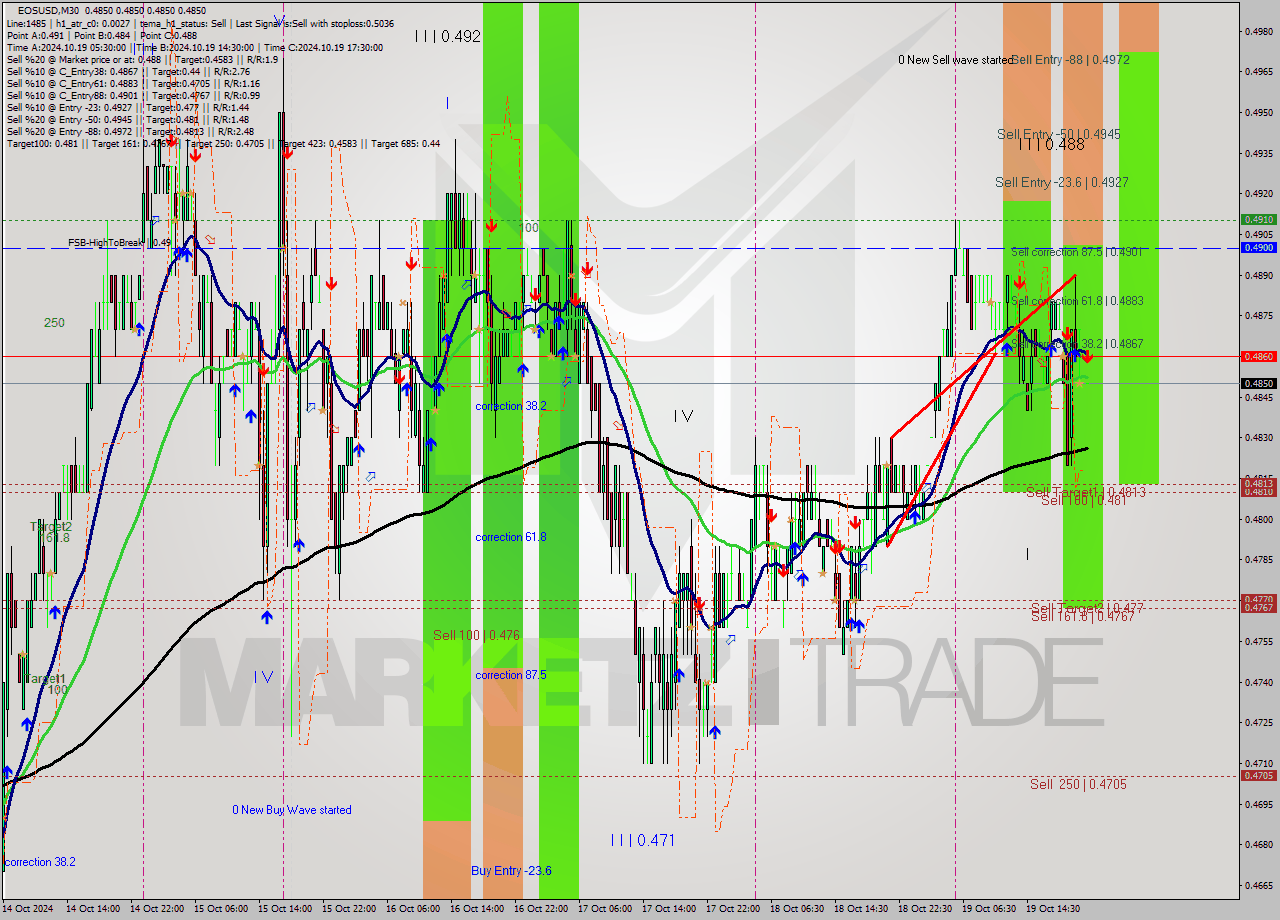Click the 0.4830 price axis label
This screenshot has width=1280, height=920.
(x=1259, y=437)
